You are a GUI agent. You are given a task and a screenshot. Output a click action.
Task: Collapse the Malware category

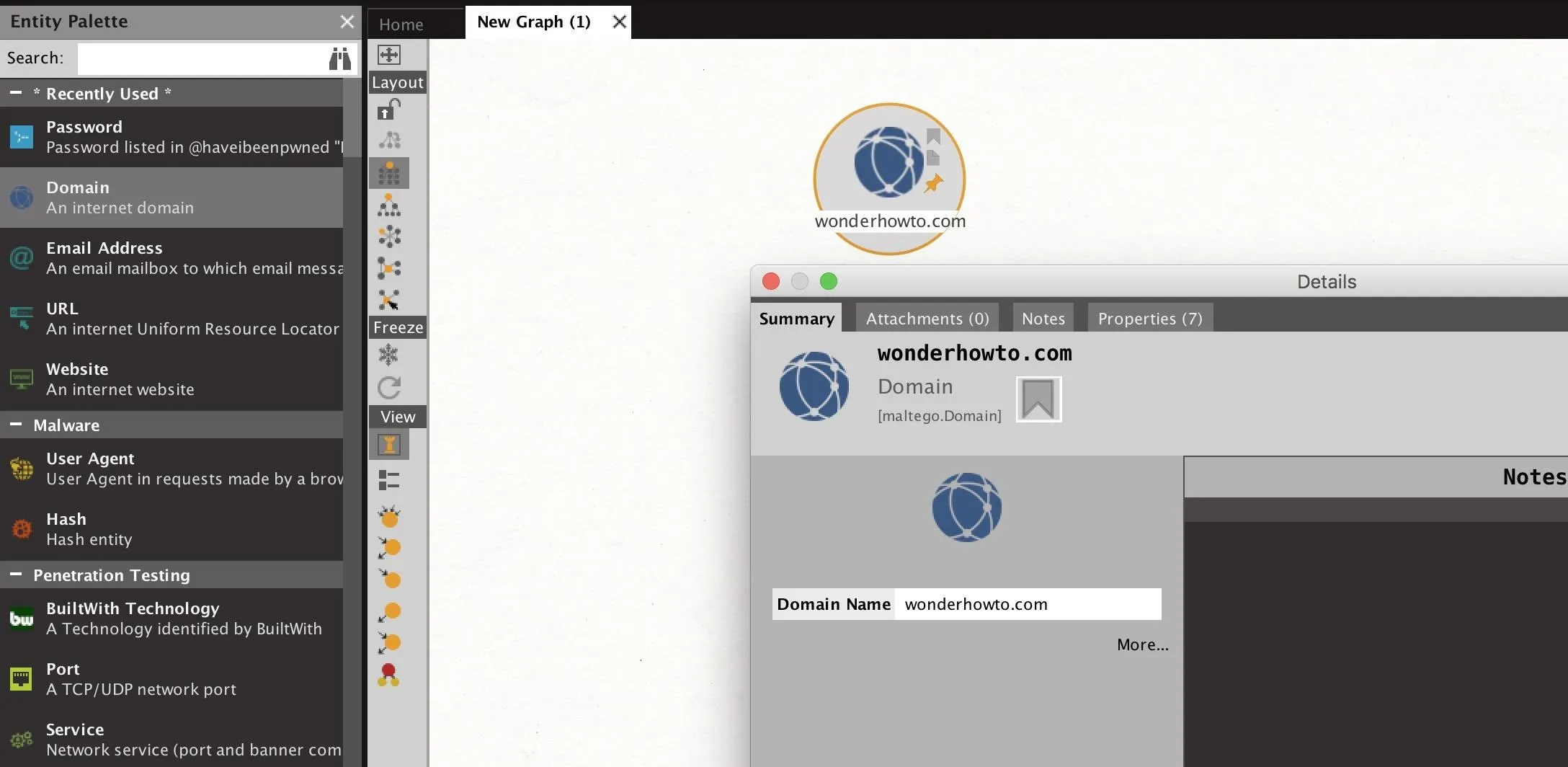coord(16,425)
